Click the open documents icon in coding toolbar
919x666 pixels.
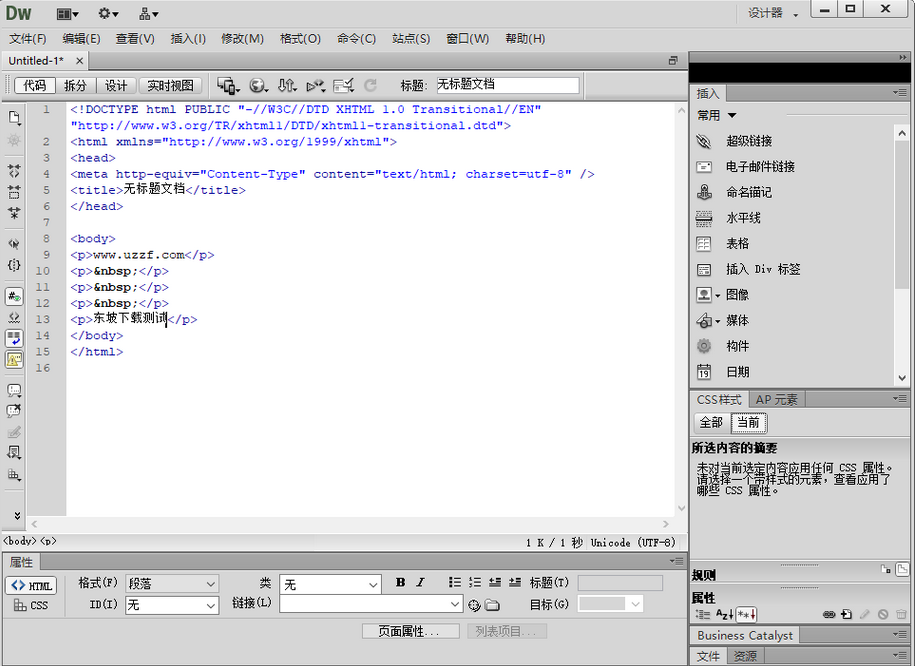click(14, 118)
